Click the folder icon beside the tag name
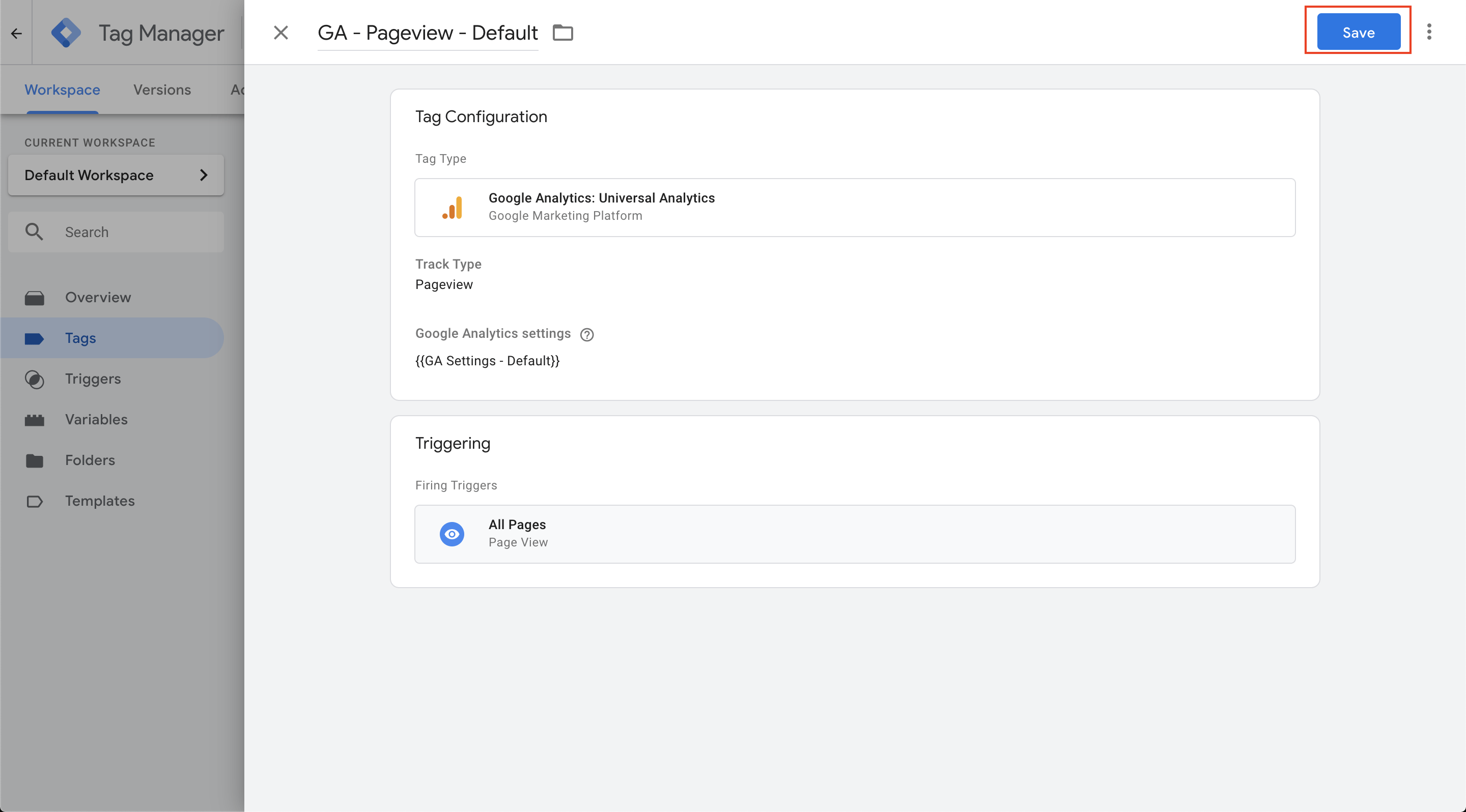 point(562,33)
